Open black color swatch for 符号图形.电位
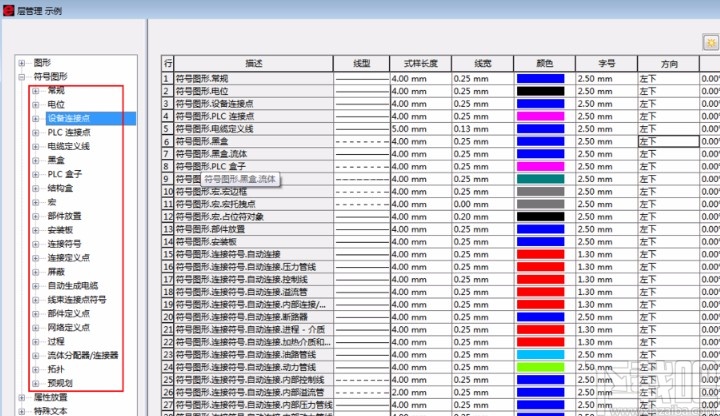Viewport: 720px width, 416px height. [x=540, y=91]
